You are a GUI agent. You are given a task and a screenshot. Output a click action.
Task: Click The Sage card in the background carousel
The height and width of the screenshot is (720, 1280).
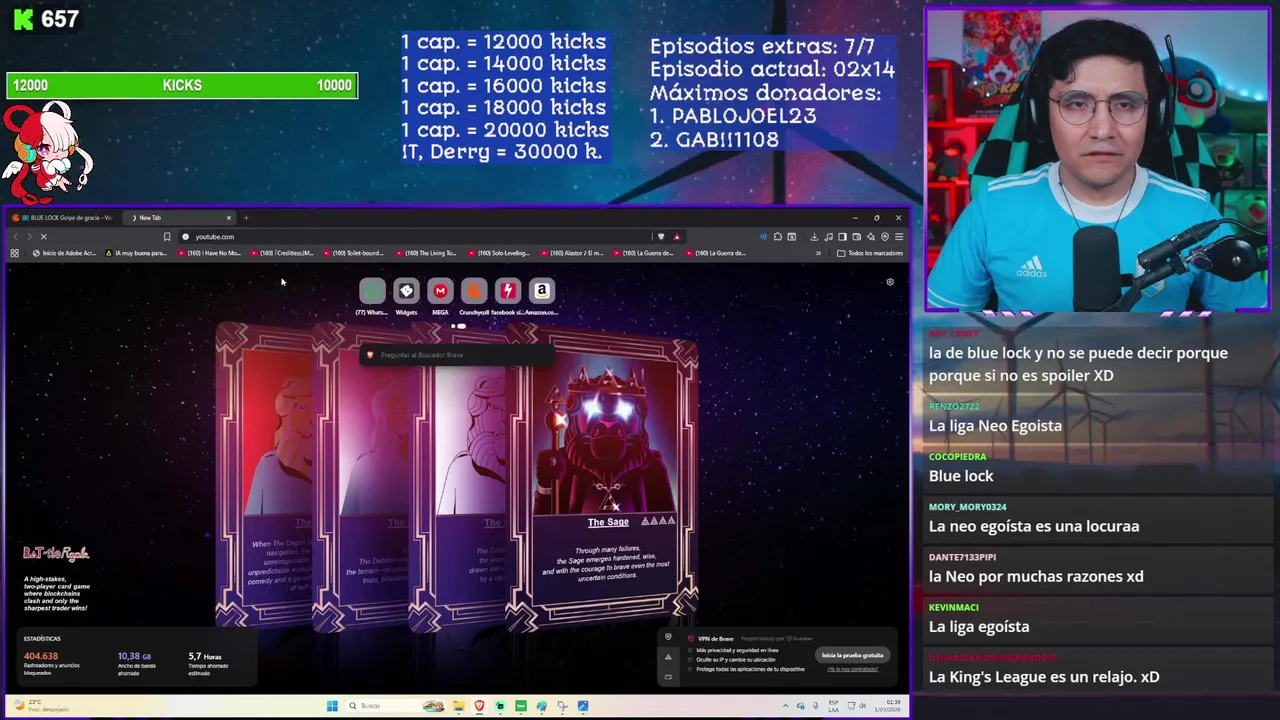(607, 480)
